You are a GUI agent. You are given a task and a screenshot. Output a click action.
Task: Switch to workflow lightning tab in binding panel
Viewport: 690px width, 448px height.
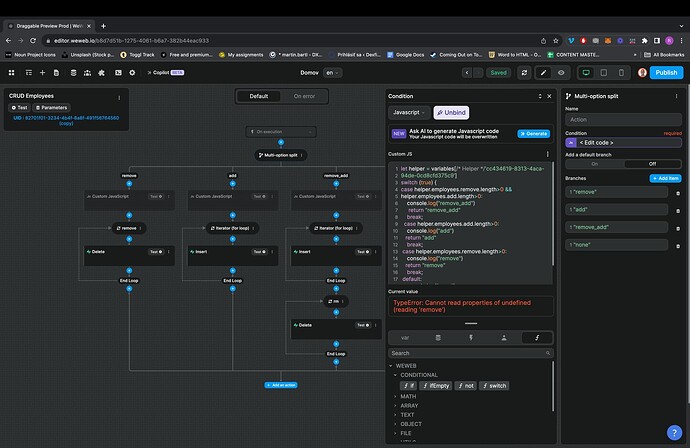point(471,338)
